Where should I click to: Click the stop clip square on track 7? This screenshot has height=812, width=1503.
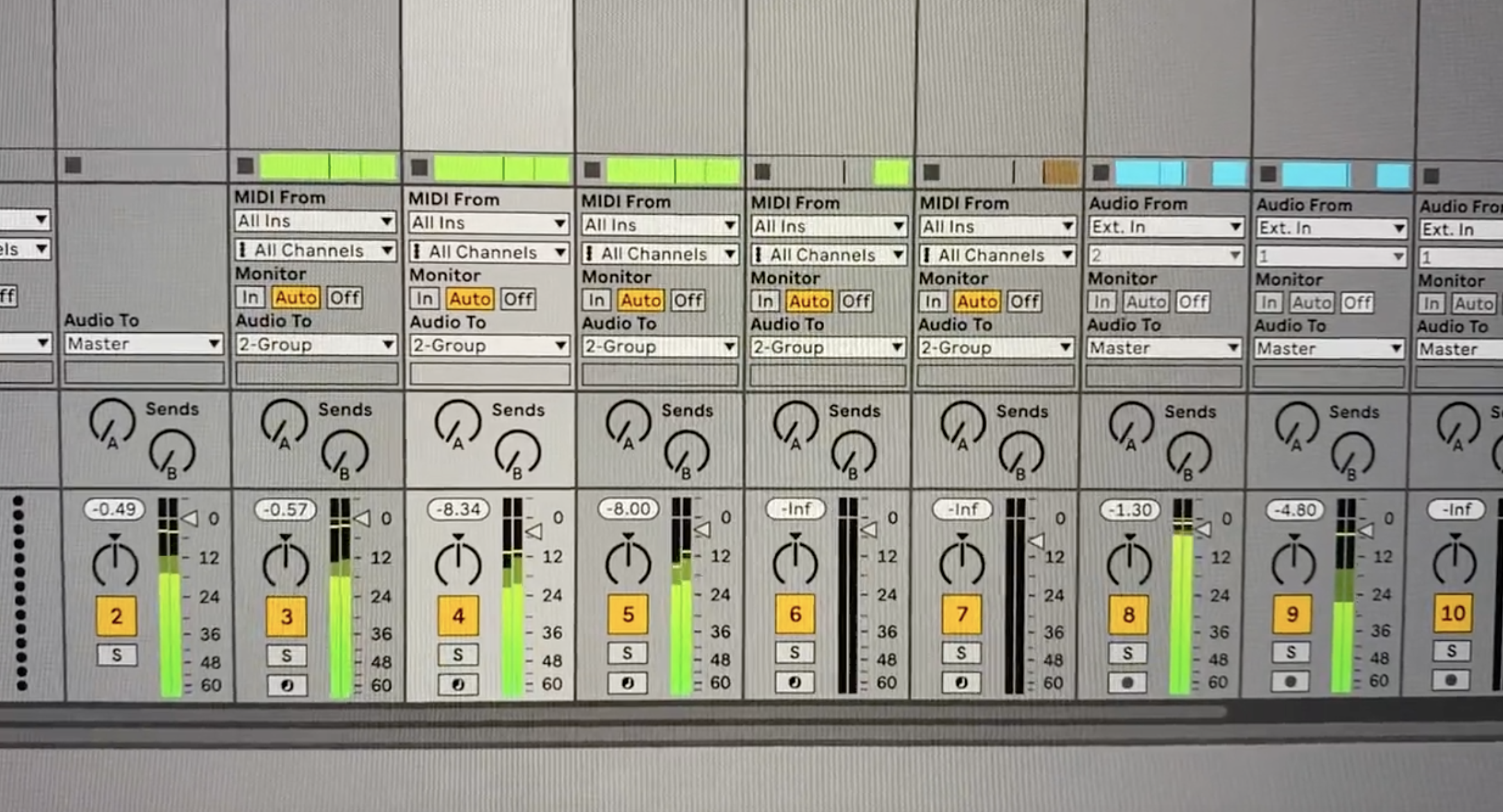[931, 172]
